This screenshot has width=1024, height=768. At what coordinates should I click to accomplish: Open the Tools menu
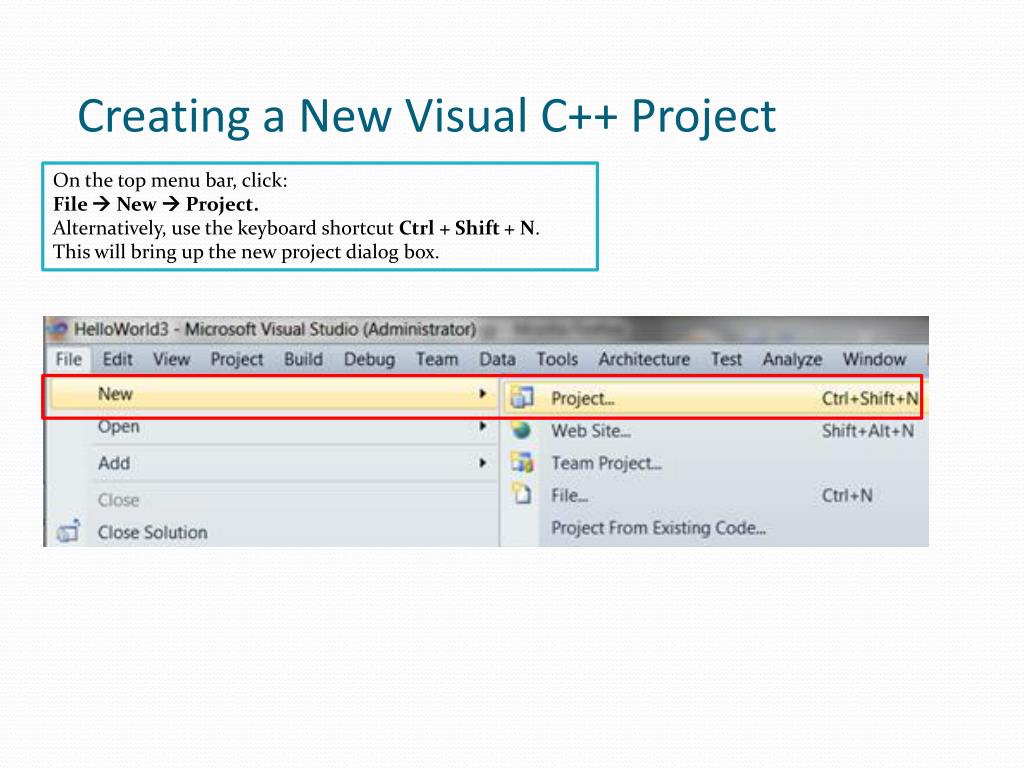click(557, 359)
